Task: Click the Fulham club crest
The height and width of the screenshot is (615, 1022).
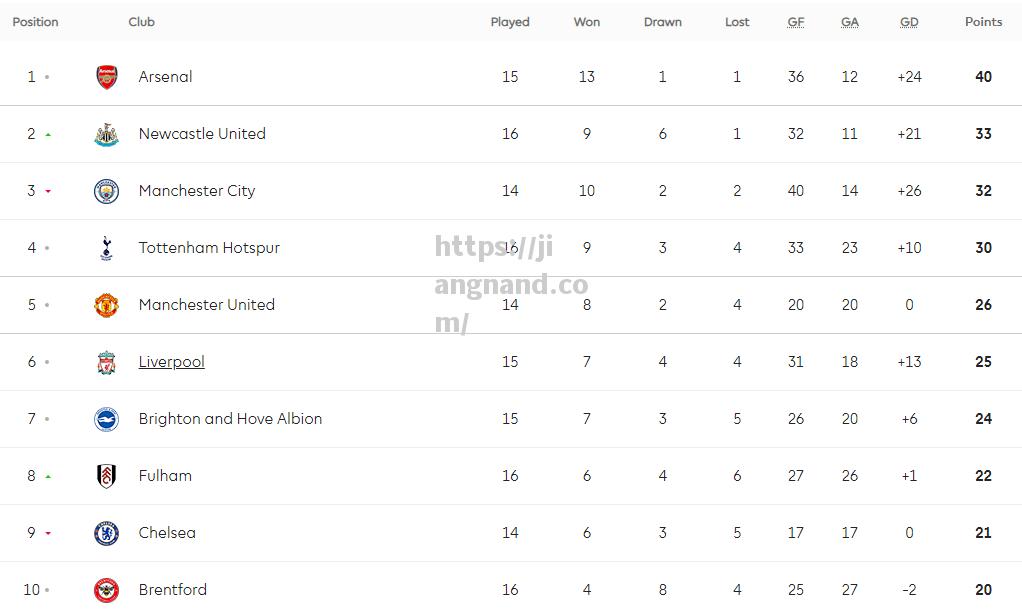Action: 106,476
